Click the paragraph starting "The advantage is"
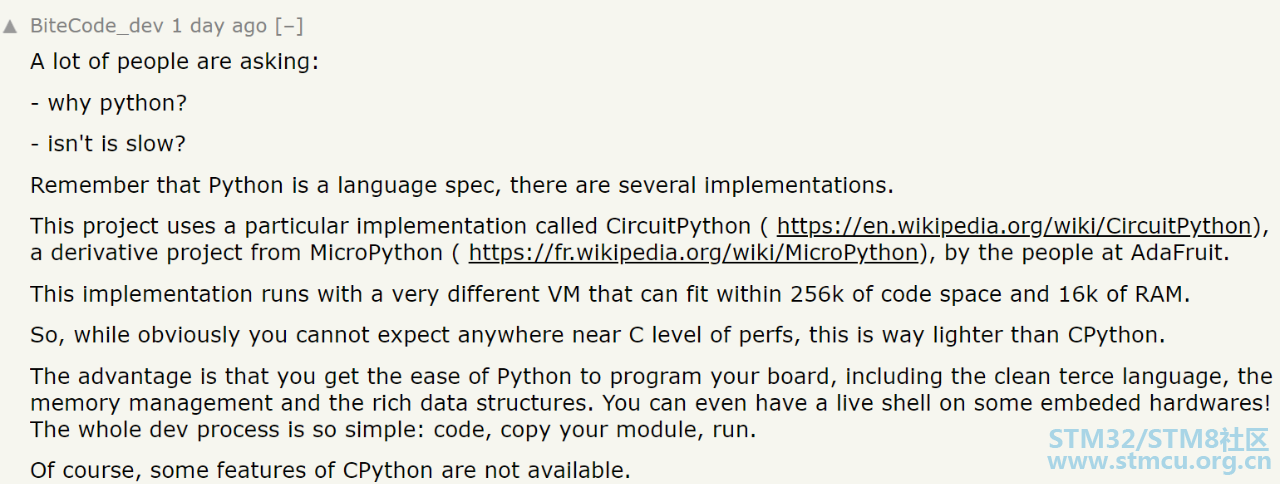Image resolution: width=1280 pixels, height=484 pixels. point(651,403)
